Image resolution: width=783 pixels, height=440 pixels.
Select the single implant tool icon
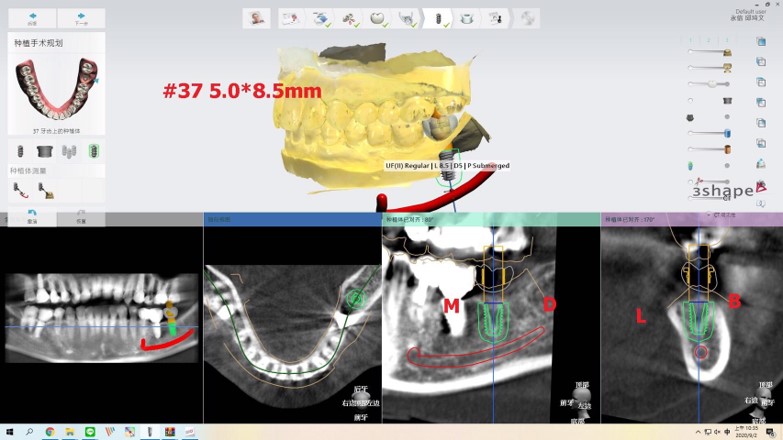pos(18,151)
